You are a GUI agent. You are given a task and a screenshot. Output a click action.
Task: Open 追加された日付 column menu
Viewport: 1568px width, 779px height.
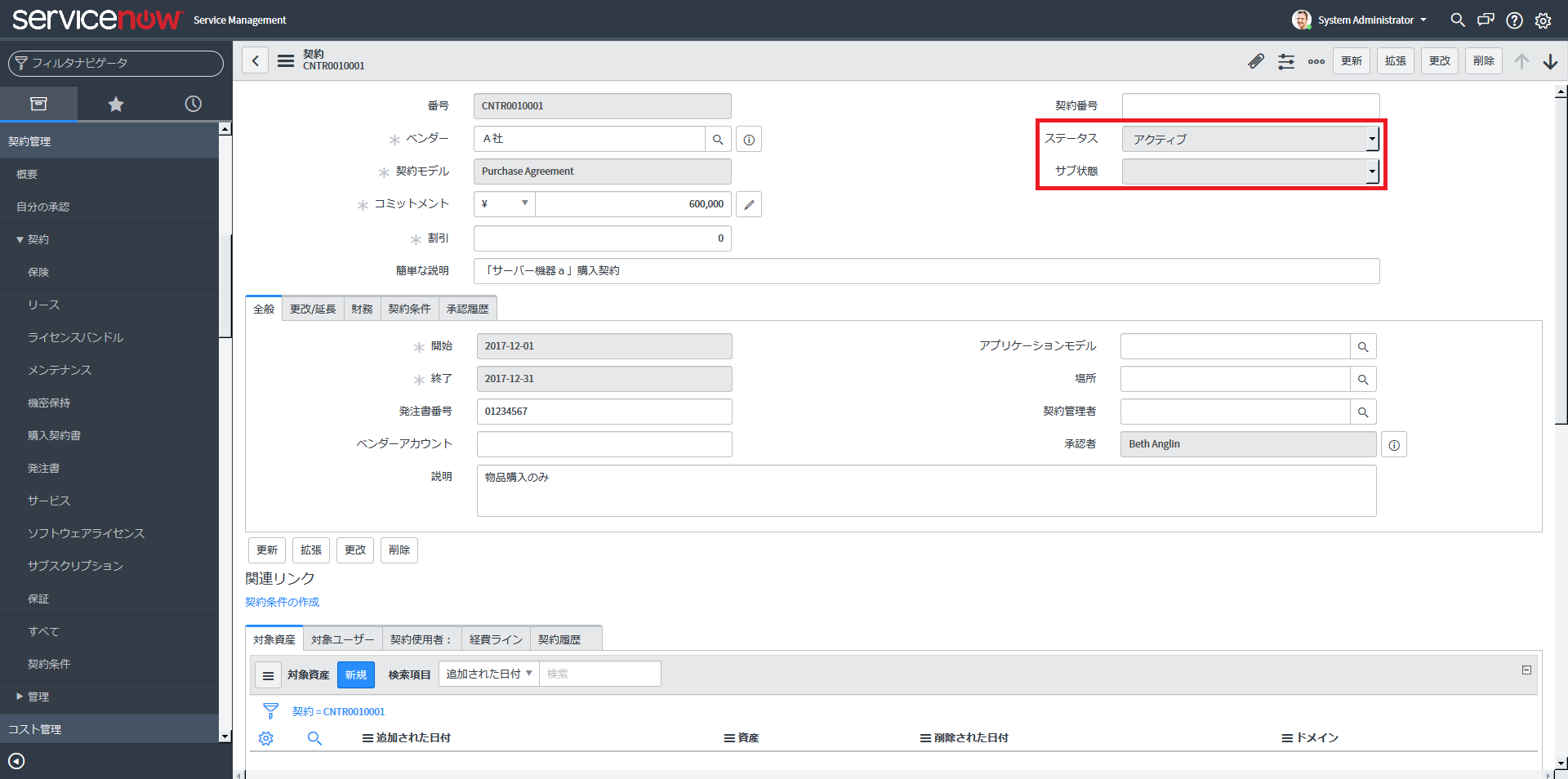[367, 738]
